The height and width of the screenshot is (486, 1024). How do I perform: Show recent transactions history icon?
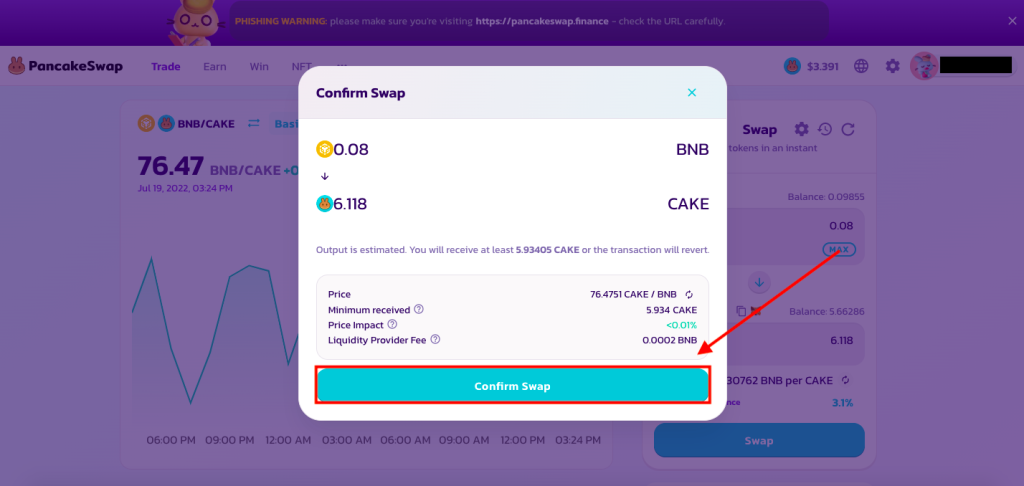coord(825,129)
